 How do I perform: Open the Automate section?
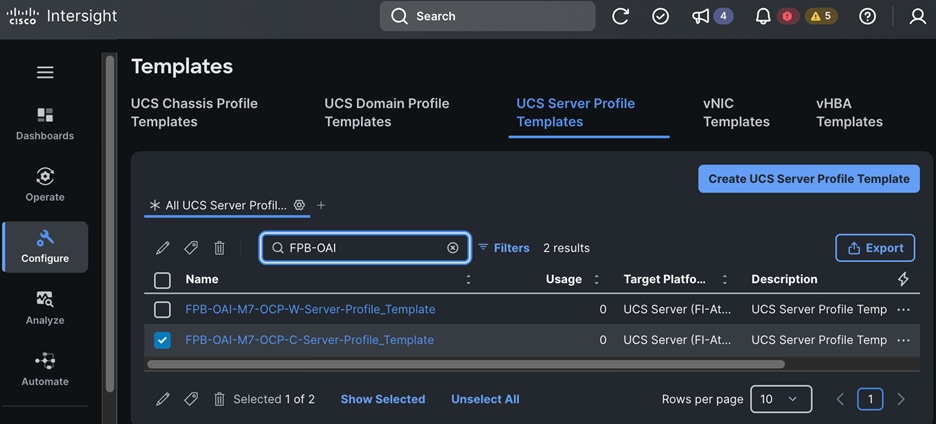pyautogui.click(x=45, y=369)
